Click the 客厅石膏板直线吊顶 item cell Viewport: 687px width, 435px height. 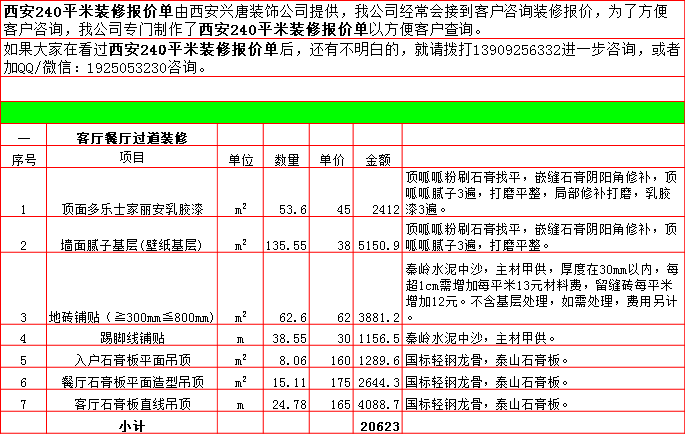[132, 404]
